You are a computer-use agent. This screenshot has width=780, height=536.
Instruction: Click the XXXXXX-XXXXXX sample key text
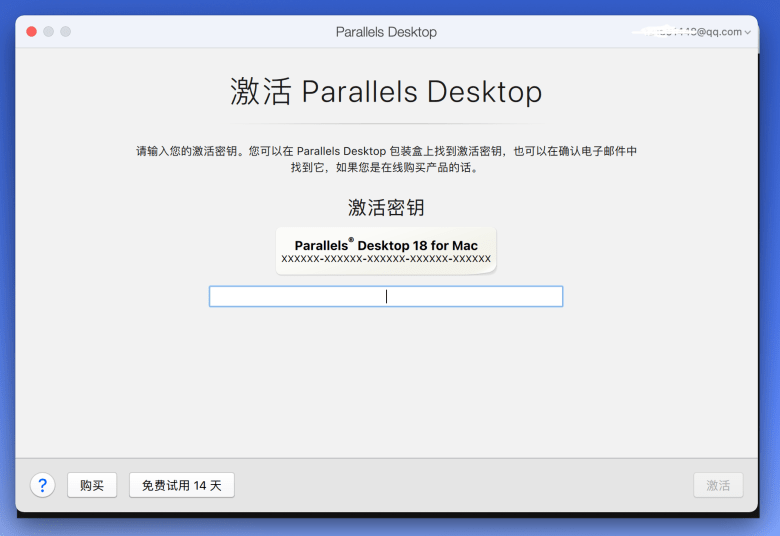[x=386, y=259]
